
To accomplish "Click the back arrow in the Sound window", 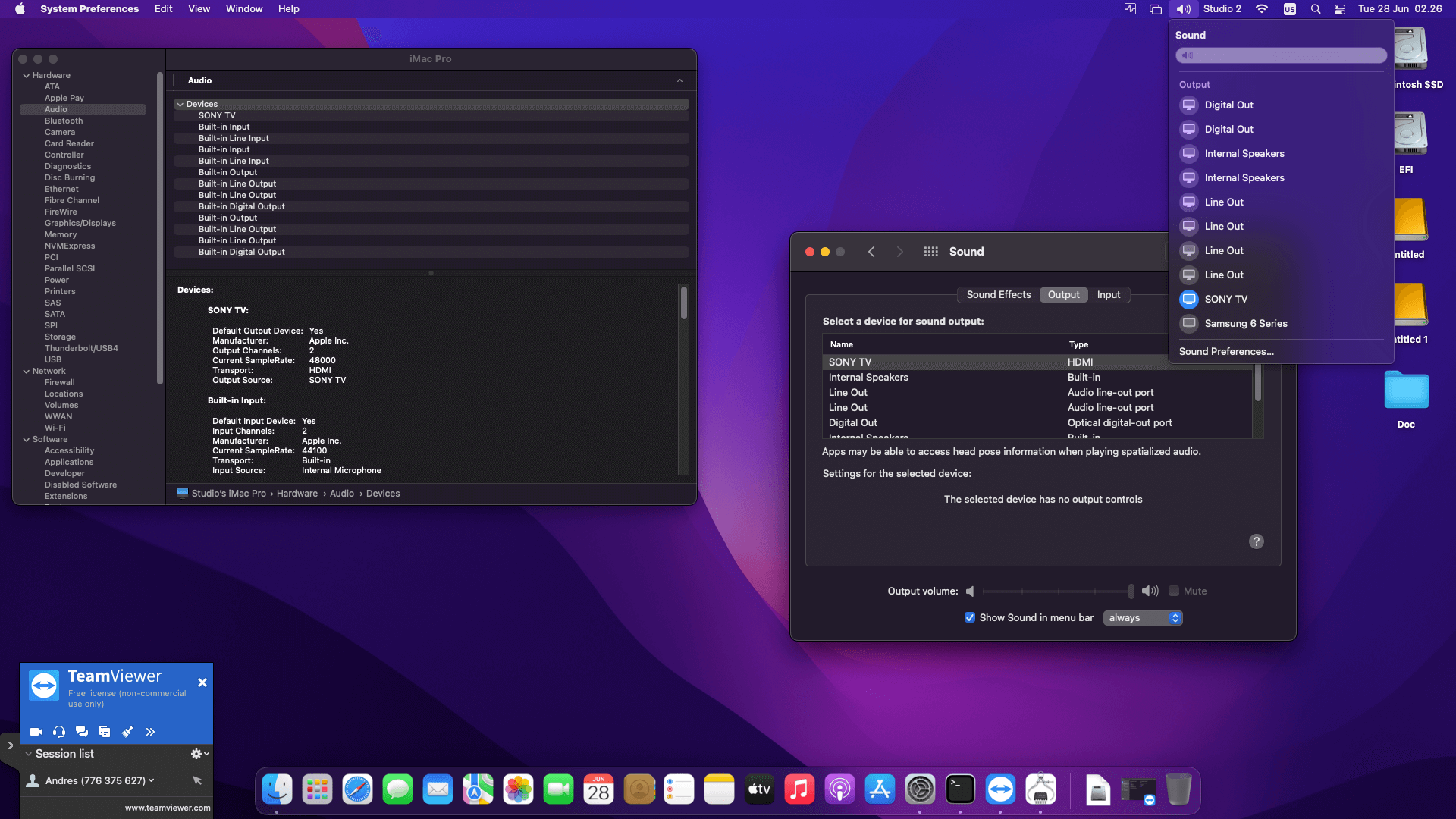I will click(x=871, y=251).
